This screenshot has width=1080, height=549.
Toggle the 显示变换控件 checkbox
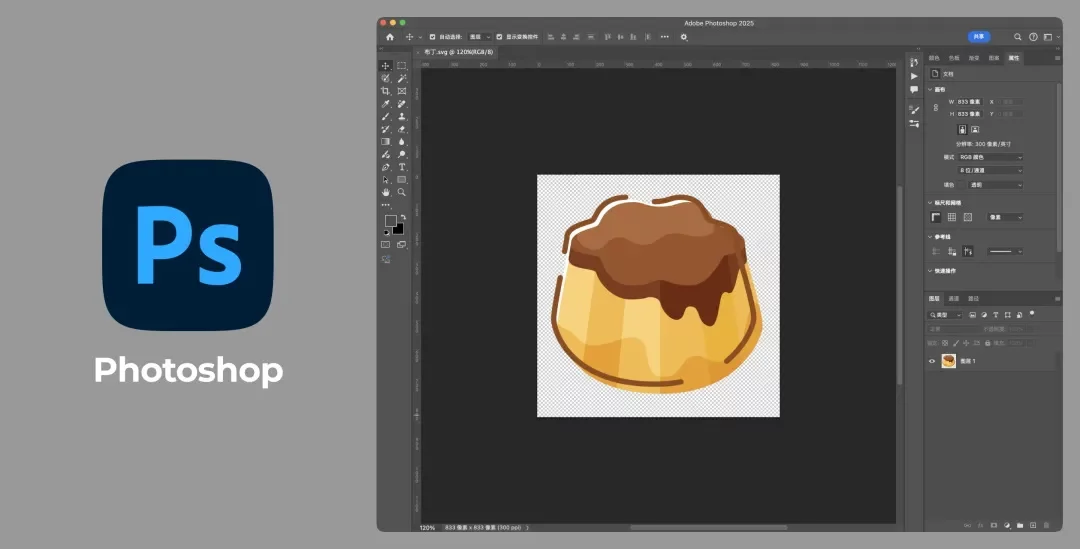(500, 37)
